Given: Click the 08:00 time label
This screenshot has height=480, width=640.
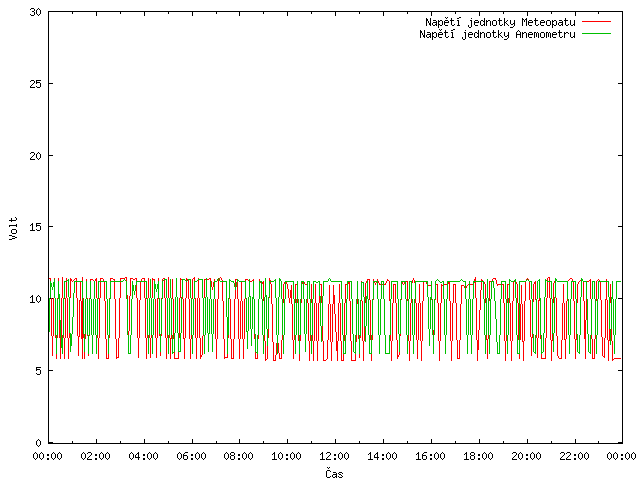Looking at the screenshot, I should 239,456.
